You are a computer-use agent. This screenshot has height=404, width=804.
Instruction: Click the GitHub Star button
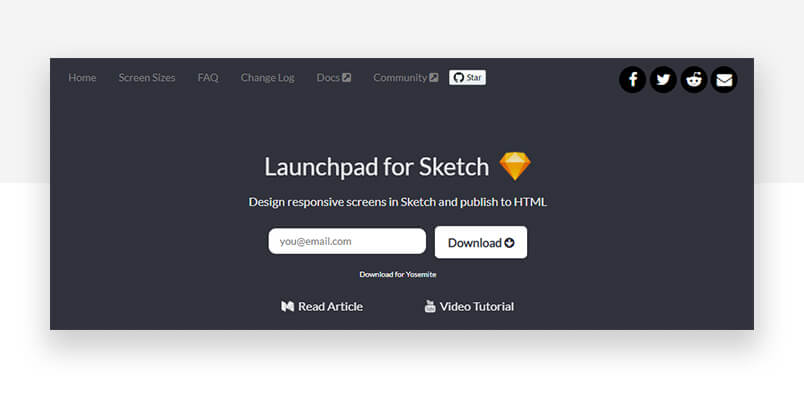(467, 77)
